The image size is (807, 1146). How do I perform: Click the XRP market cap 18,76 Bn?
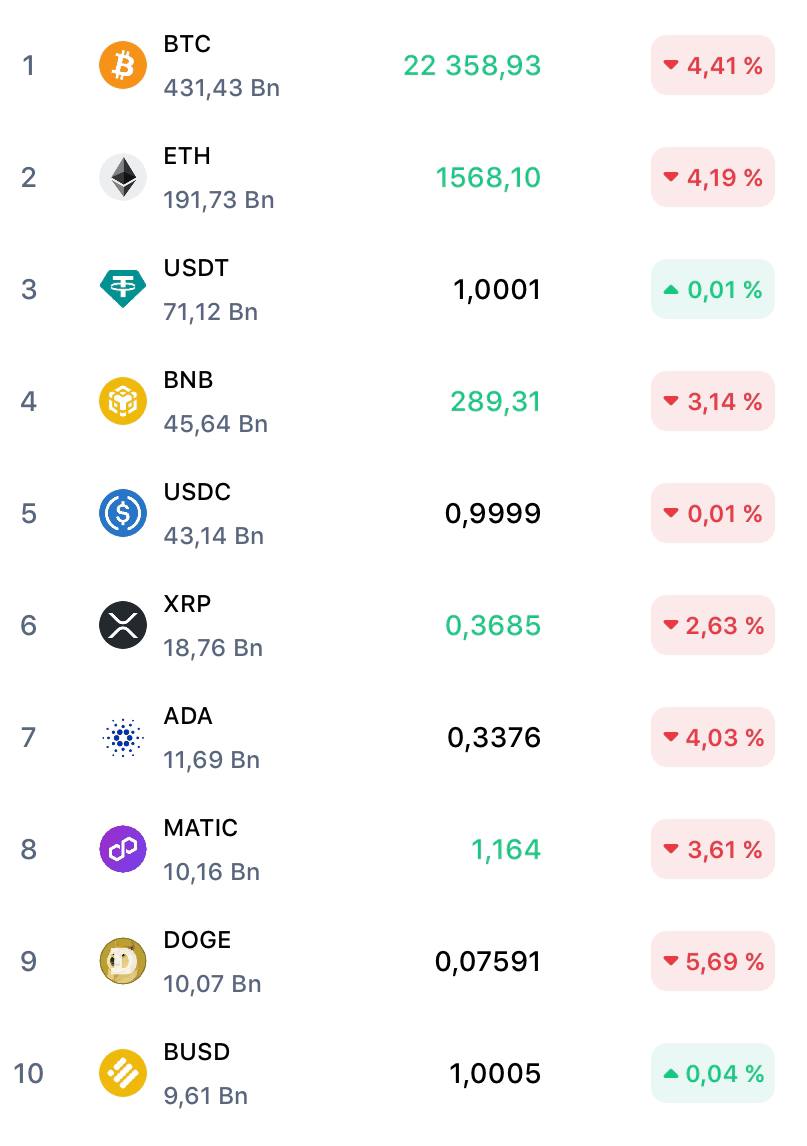213,648
